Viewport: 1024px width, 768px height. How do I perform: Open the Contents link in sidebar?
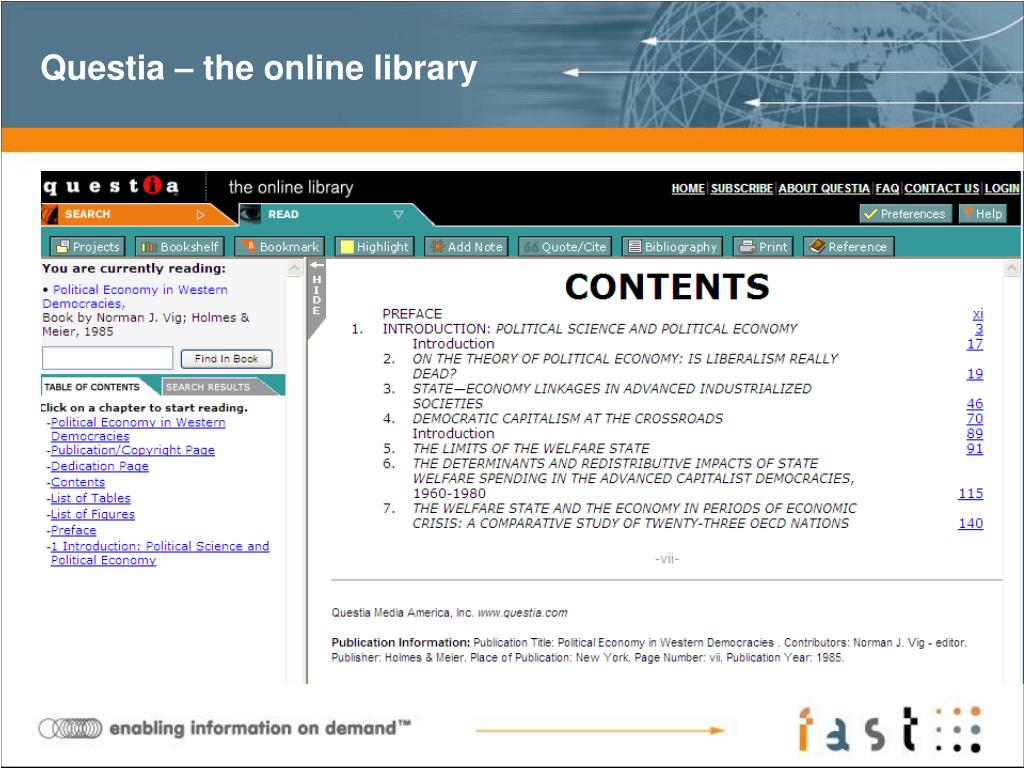pyautogui.click(x=78, y=482)
